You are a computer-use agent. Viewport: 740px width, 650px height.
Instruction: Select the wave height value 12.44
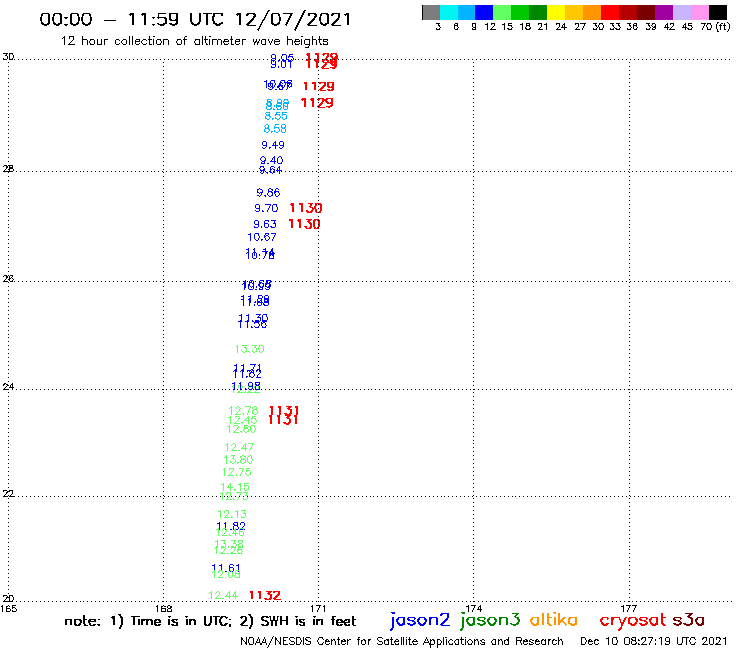pyautogui.click(x=223, y=595)
